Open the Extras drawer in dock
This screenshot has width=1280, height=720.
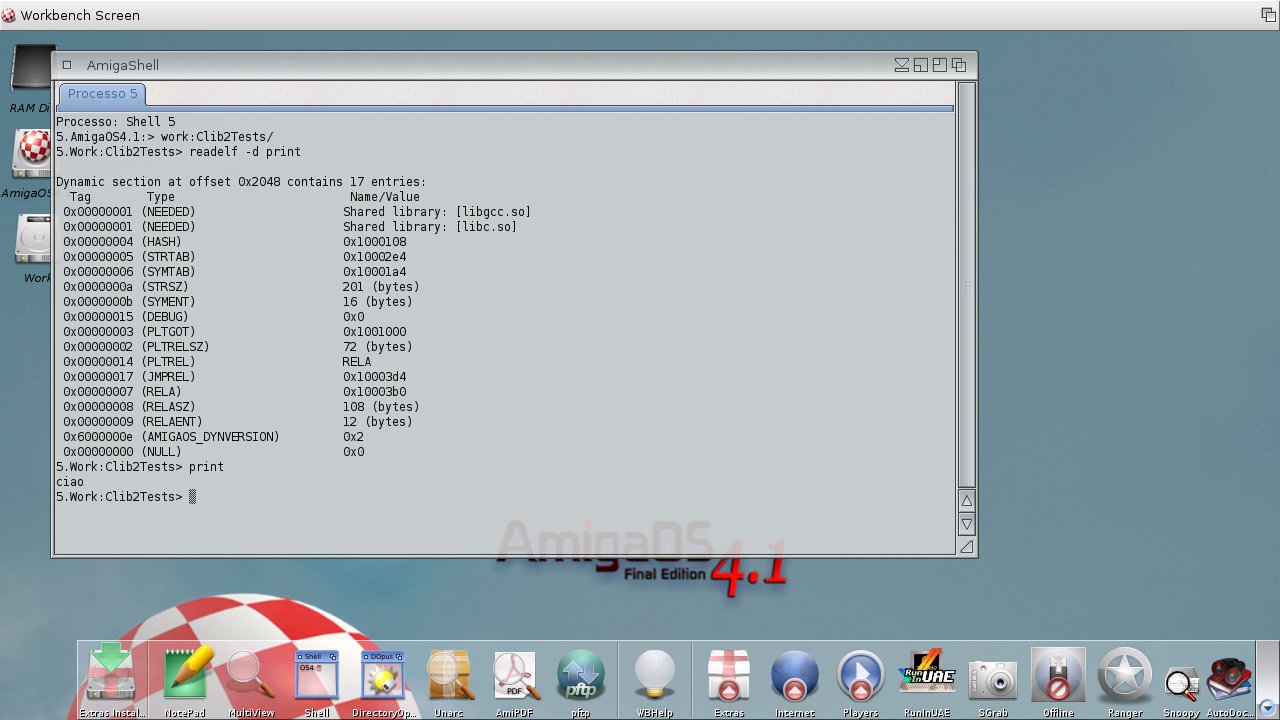729,680
